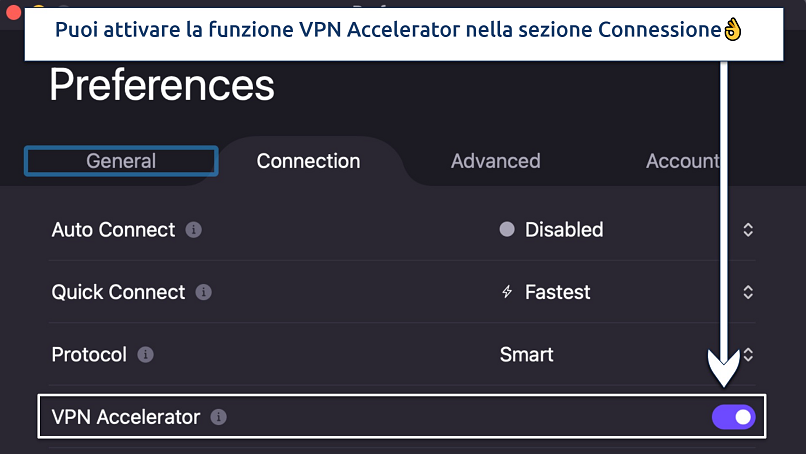Click the Auto Connect info icon
The width and height of the screenshot is (806, 454).
pos(194,230)
